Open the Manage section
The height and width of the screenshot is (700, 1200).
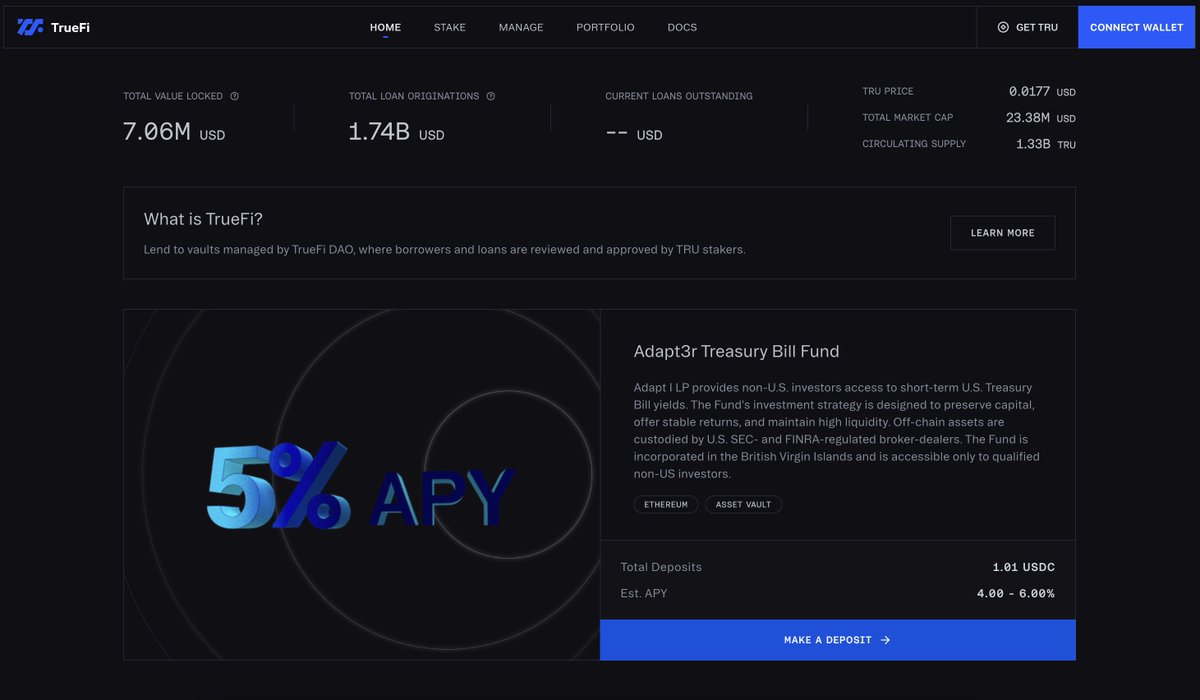[521, 27]
